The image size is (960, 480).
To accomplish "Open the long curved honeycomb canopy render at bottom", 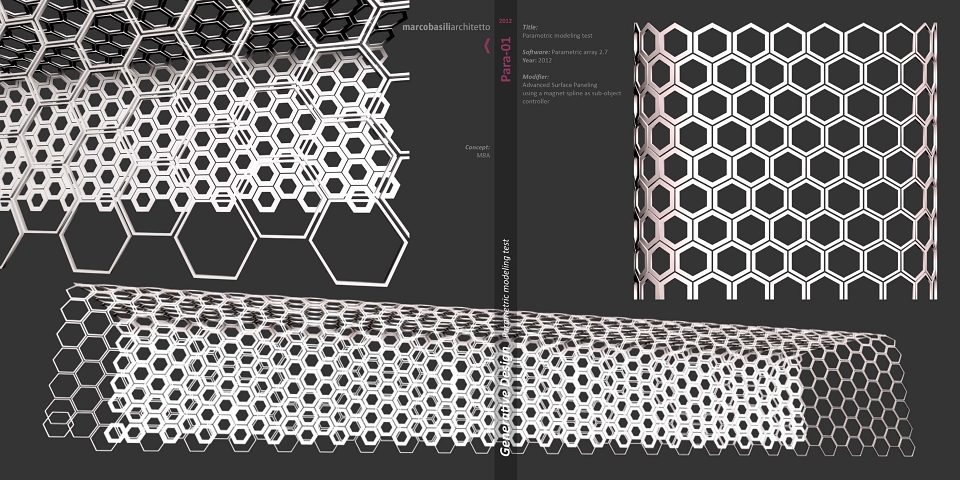I will (x=479, y=370).
